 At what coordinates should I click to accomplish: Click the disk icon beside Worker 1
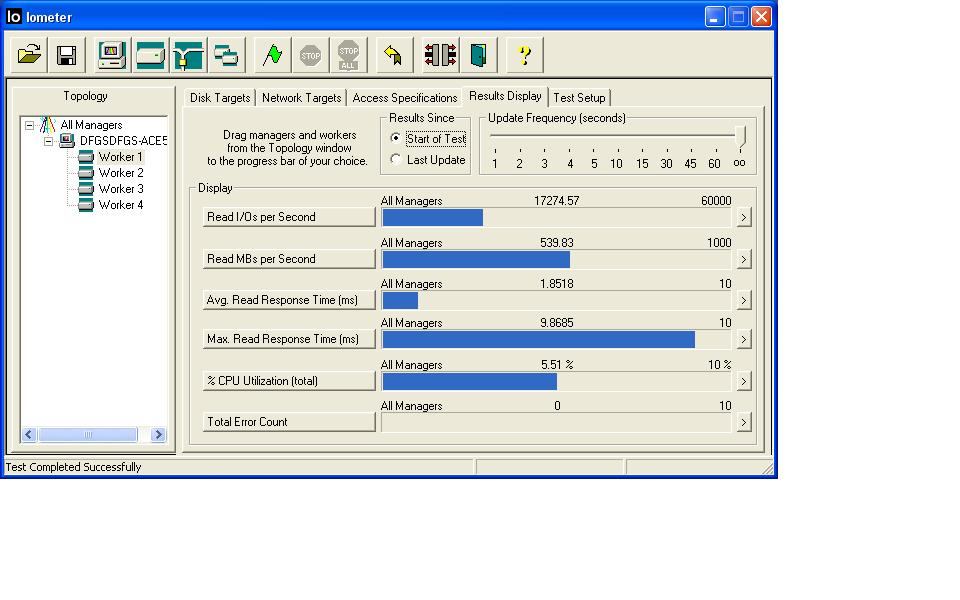[86, 157]
